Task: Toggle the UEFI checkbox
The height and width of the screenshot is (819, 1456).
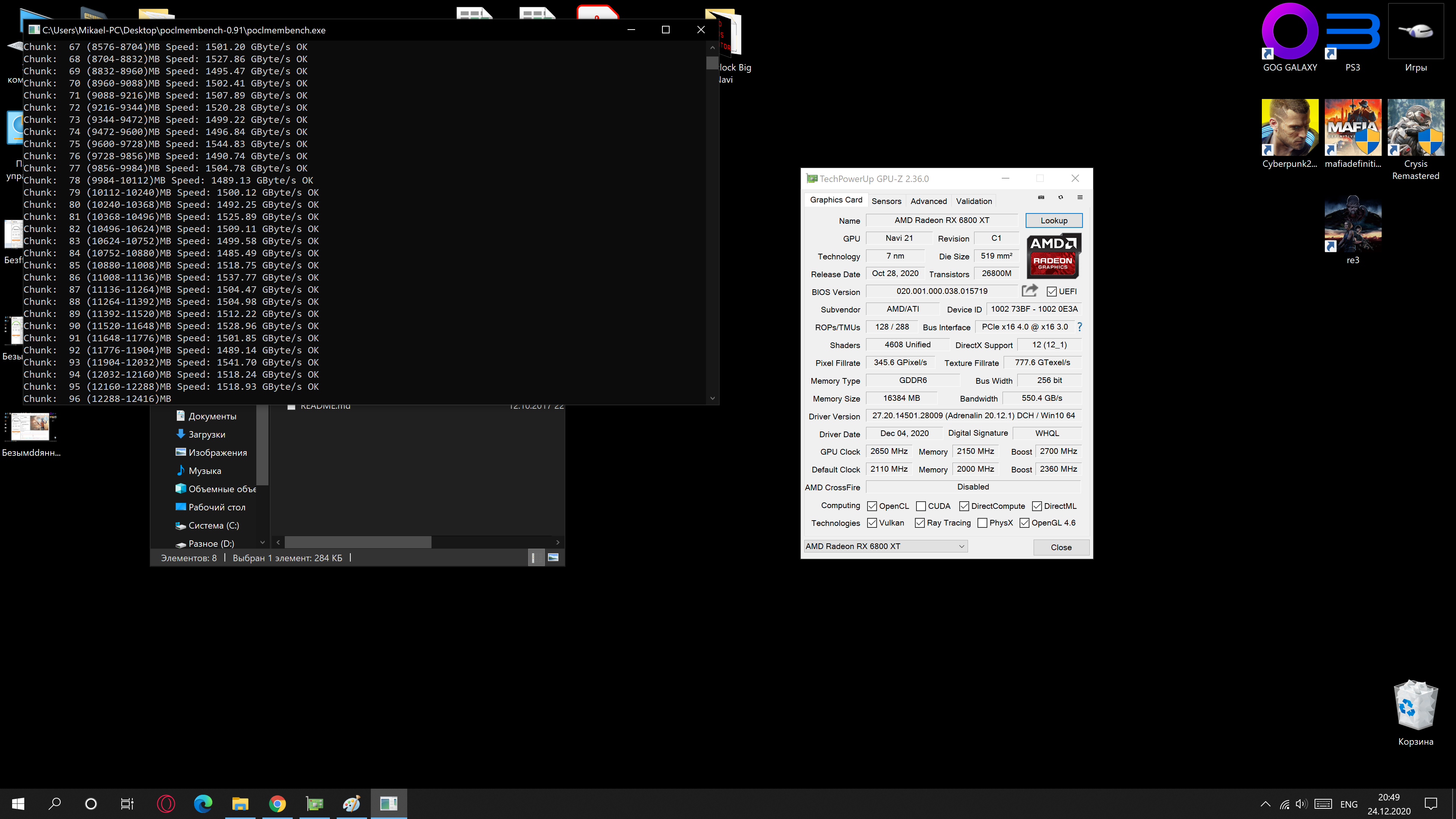Action: click(1051, 292)
